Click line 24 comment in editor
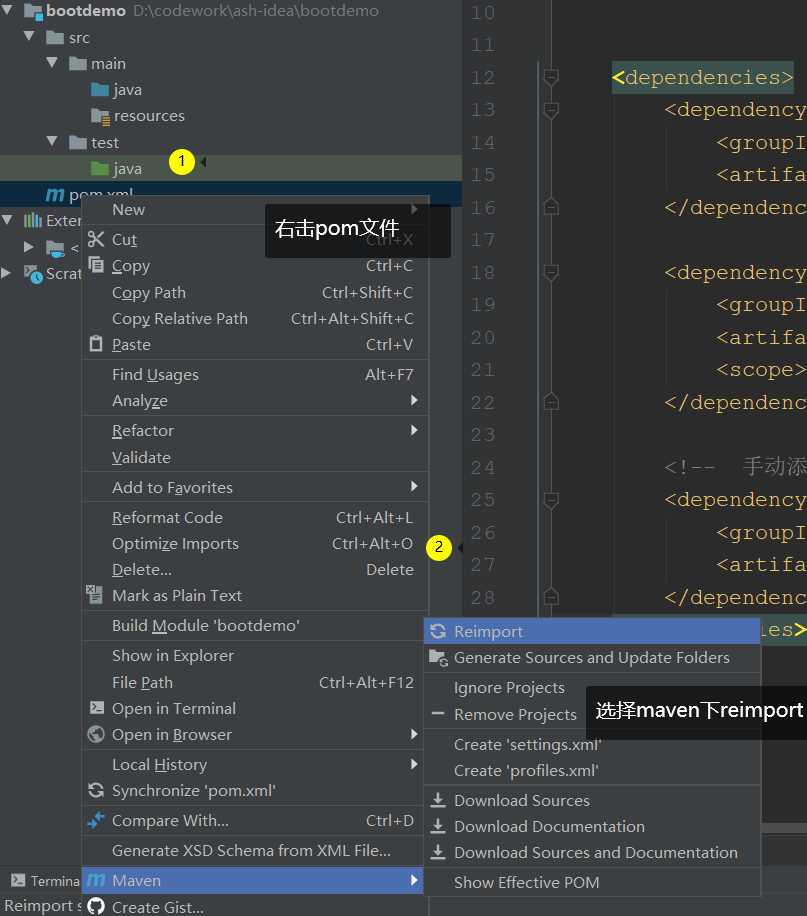Viewport: 807px width, 916px height. (x=735, y=467)
